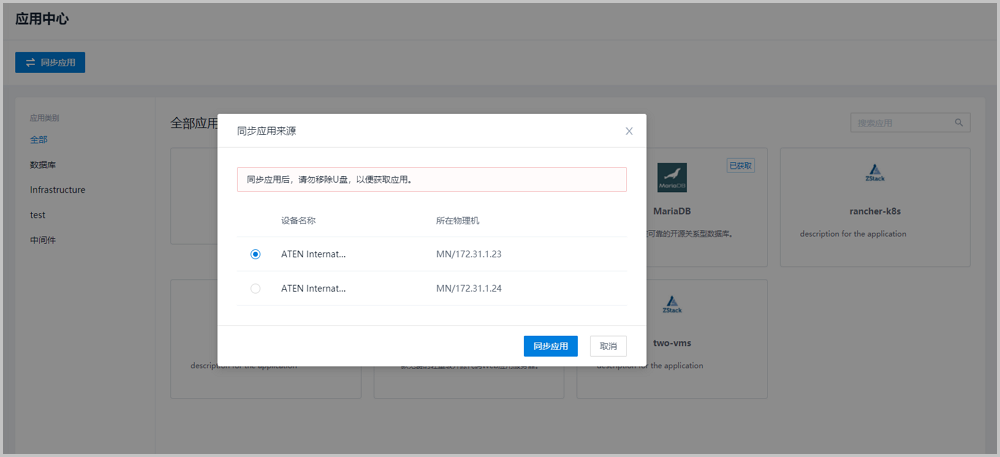Click the 同步应用 button at top left
Screen dimensions: 1000x457
50,62
